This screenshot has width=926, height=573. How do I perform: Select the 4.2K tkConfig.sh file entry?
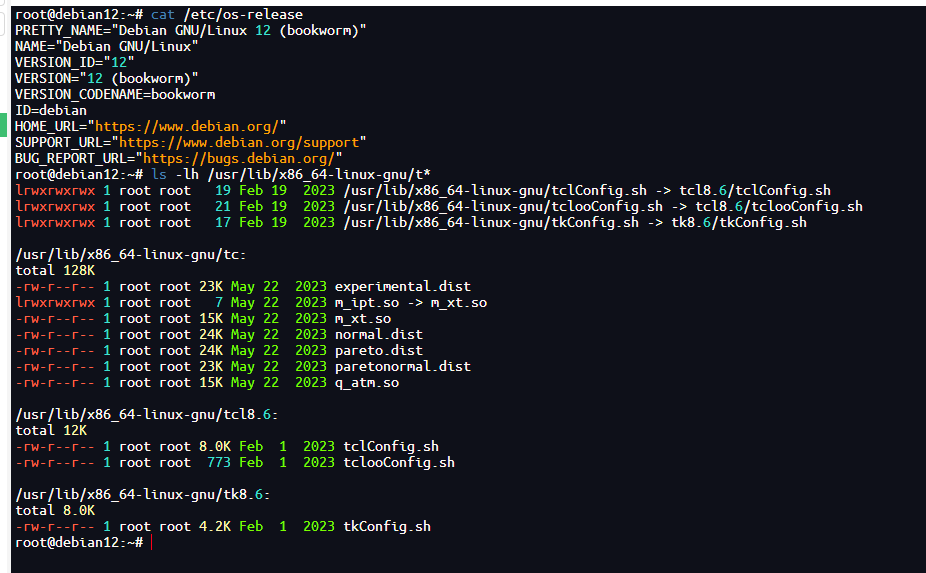pos(223,526)
